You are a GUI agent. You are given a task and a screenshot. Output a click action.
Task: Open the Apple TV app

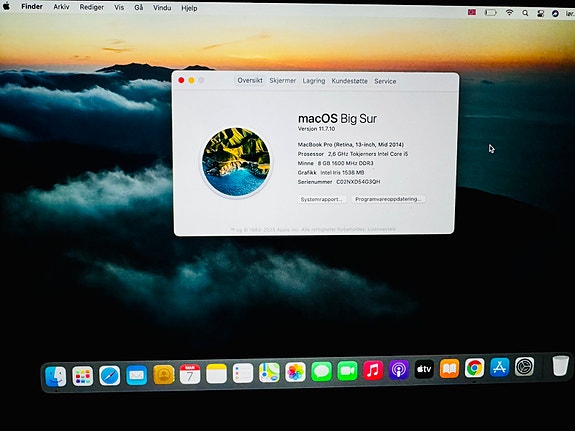click(424, 369)
